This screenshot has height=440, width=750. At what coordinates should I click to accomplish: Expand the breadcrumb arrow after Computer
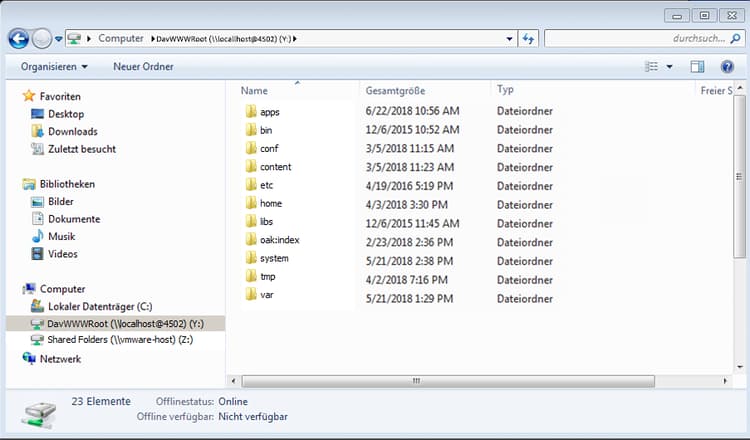[x=153, y=39]
